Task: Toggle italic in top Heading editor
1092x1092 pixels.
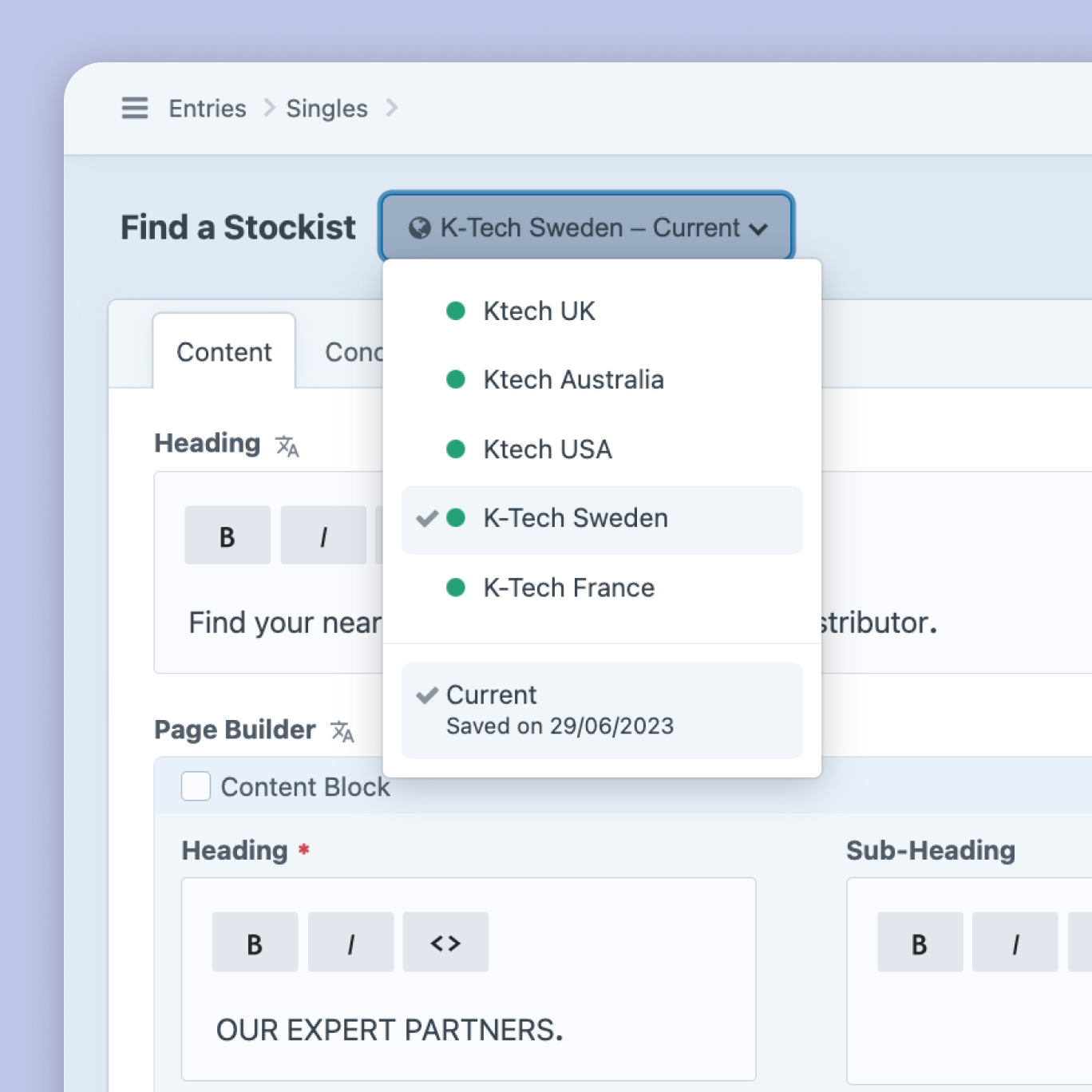Action: coord(323,536)
